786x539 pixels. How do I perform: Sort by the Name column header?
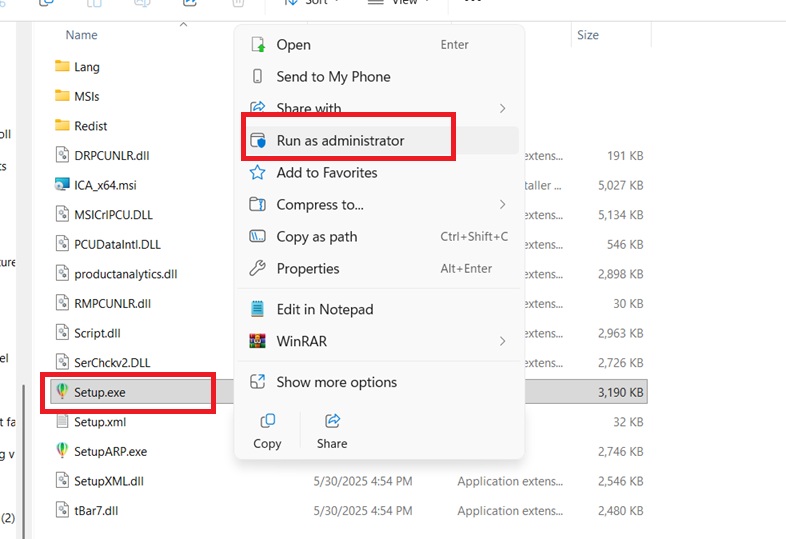(82, 35)
